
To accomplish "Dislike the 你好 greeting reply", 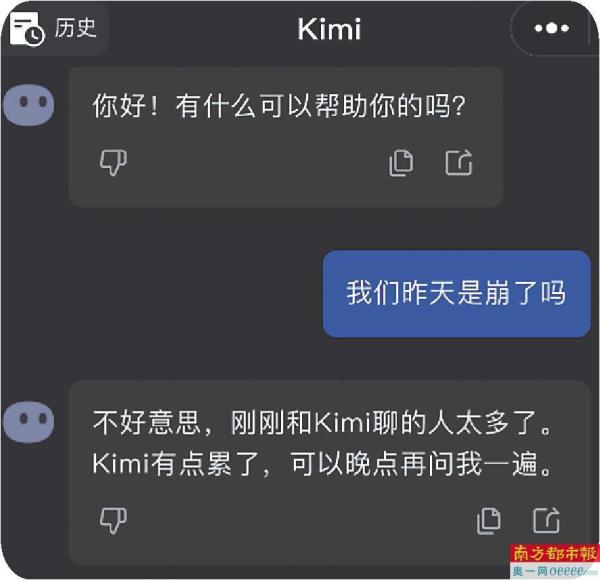I will coord(113,162).
